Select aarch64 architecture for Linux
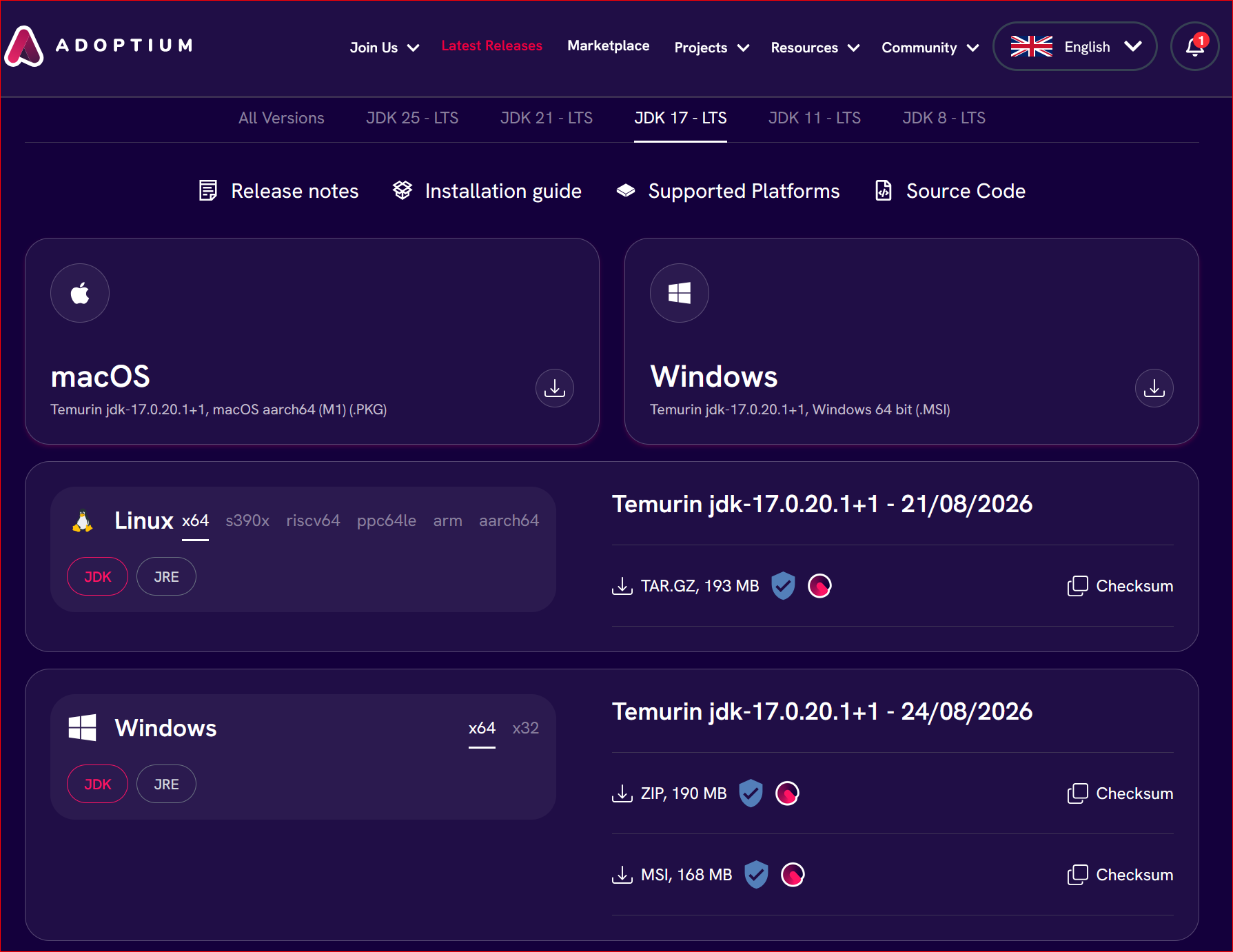 tap(509, 520)
